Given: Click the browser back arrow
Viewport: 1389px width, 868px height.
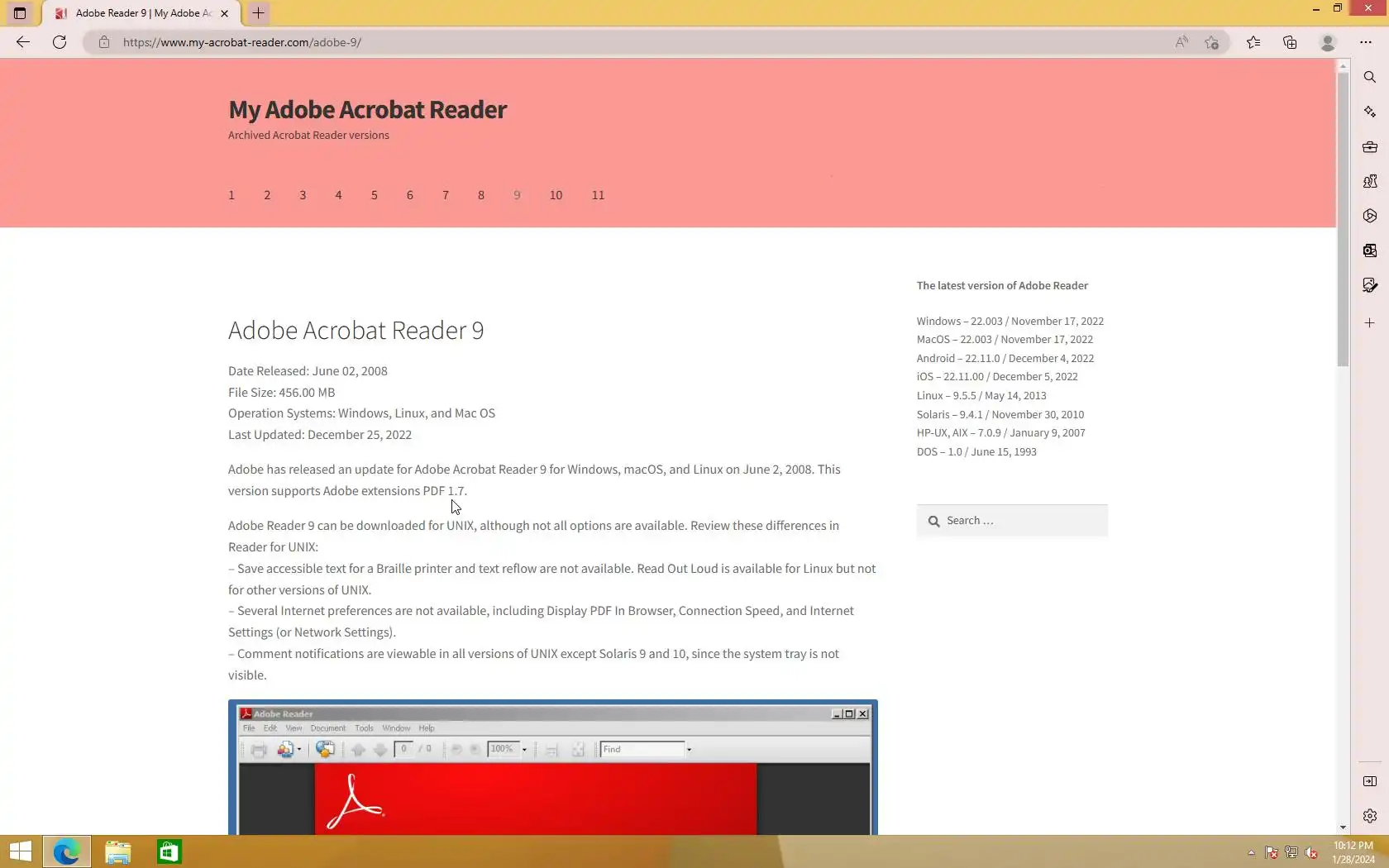Looking at the screenshot, I should (23, 42).
